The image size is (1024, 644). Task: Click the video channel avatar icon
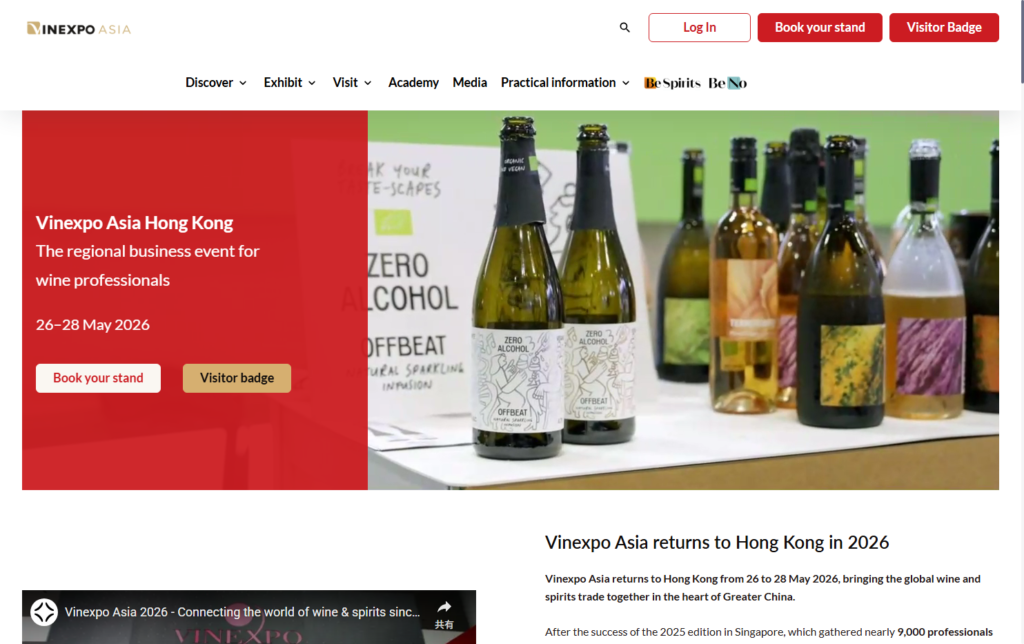44,612
